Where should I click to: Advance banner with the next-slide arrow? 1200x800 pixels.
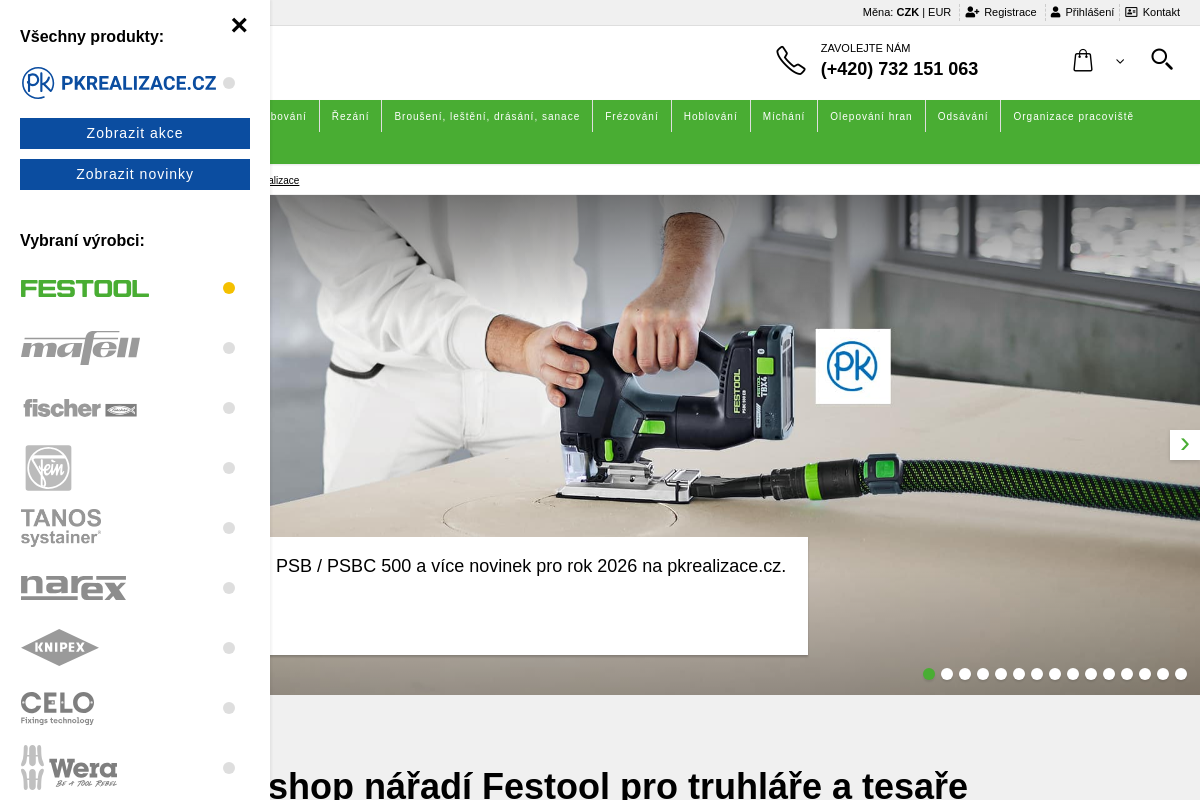point(1185,445)
